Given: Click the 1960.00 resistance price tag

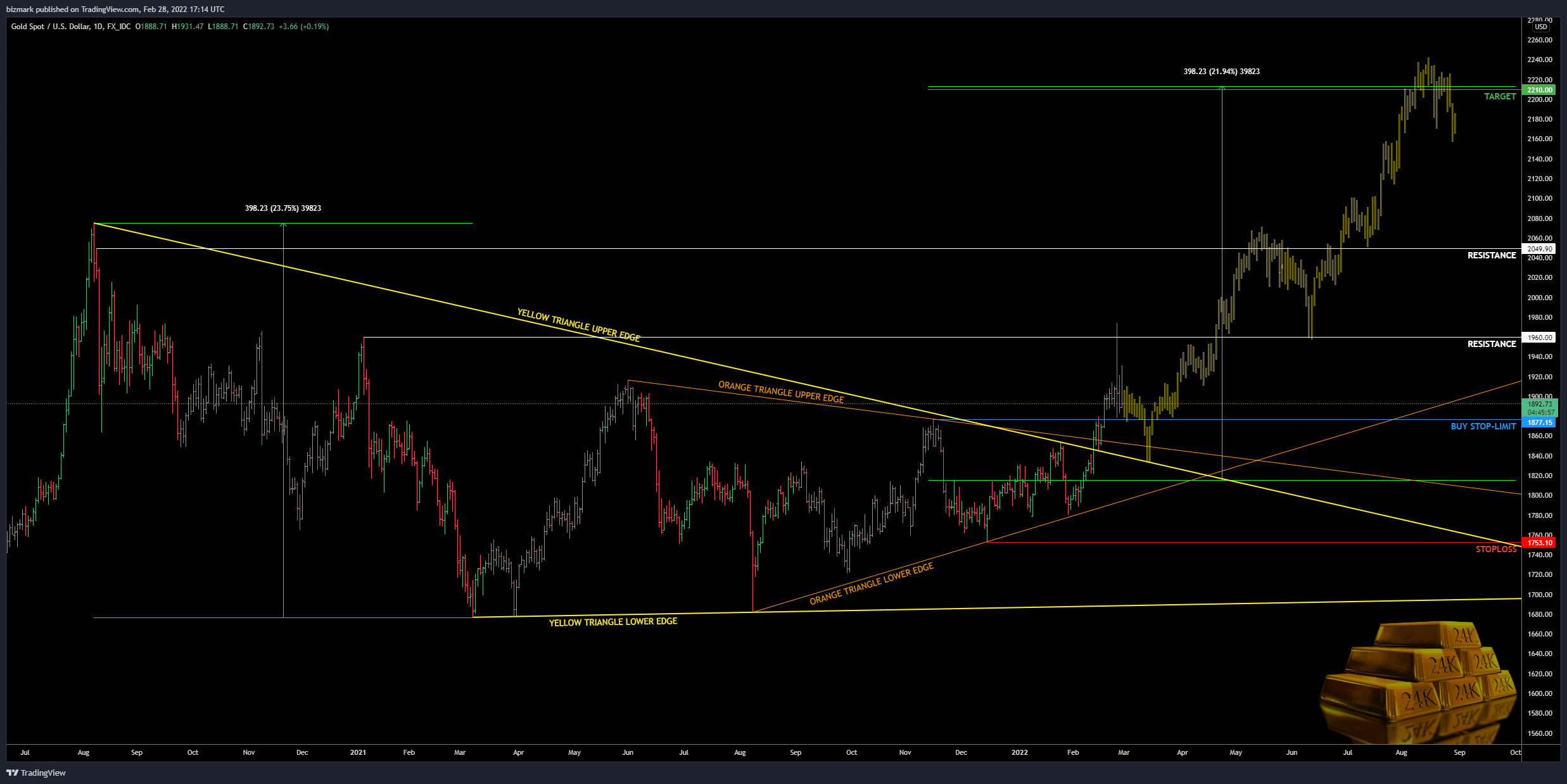Looking at the screenshot, I should (x=1539, y=338).
